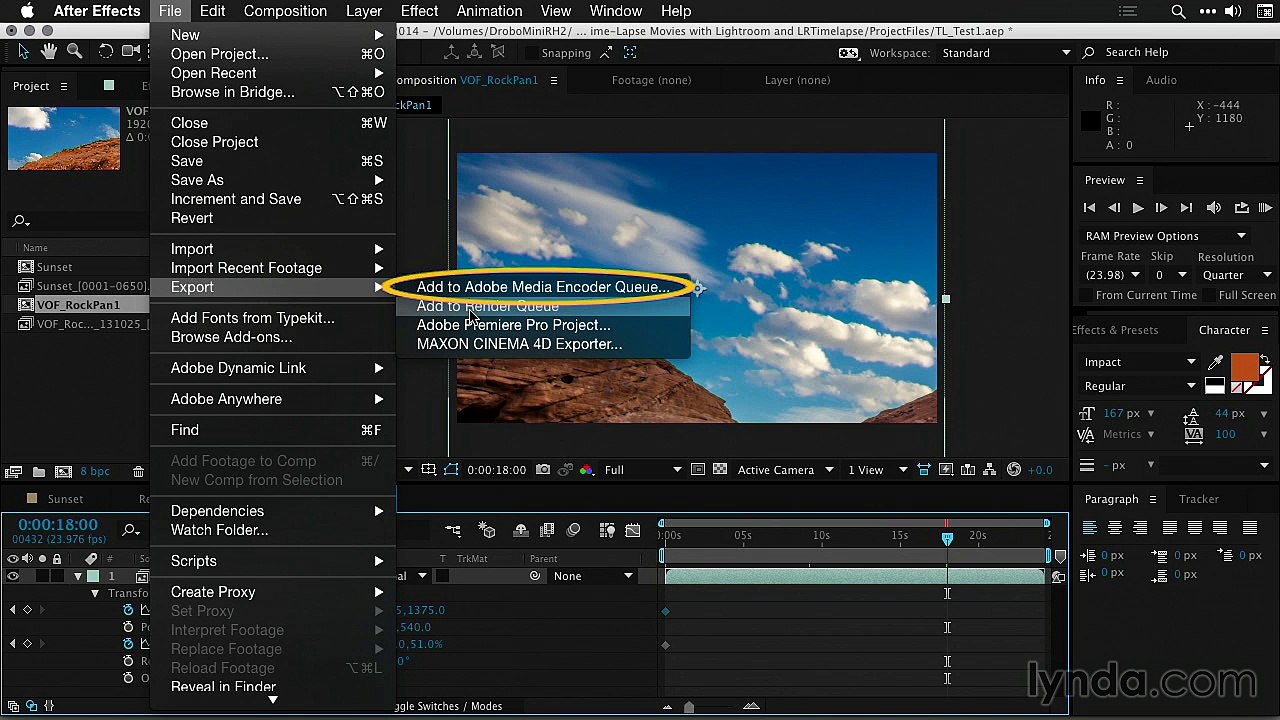Toggle the third Transform property stopwatch
Viewport: 1280px width, 720px height.
[x=128, y=644]
